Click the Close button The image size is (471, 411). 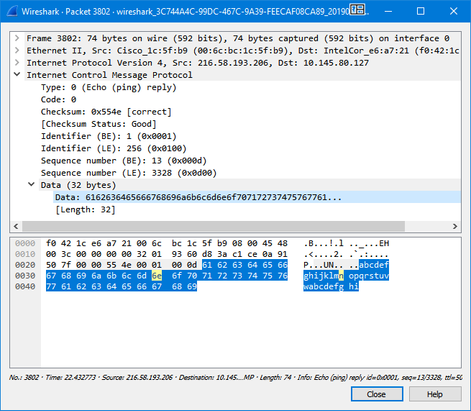(377, 394)
